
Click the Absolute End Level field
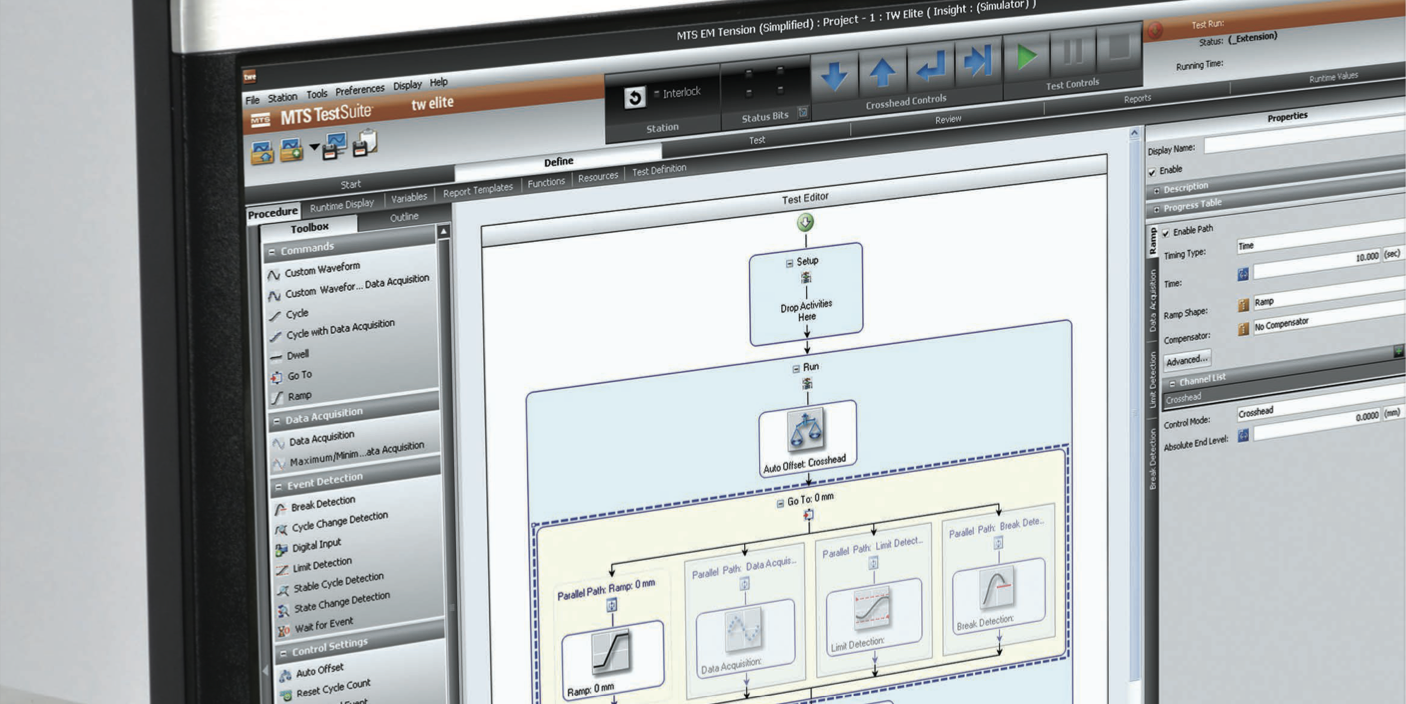click(1318, 425)
